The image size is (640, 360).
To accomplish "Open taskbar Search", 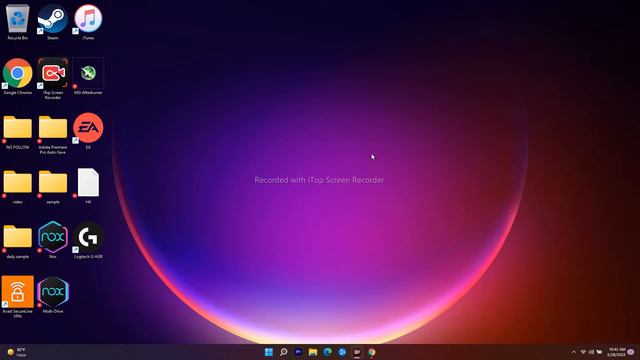I will [283, 352].
